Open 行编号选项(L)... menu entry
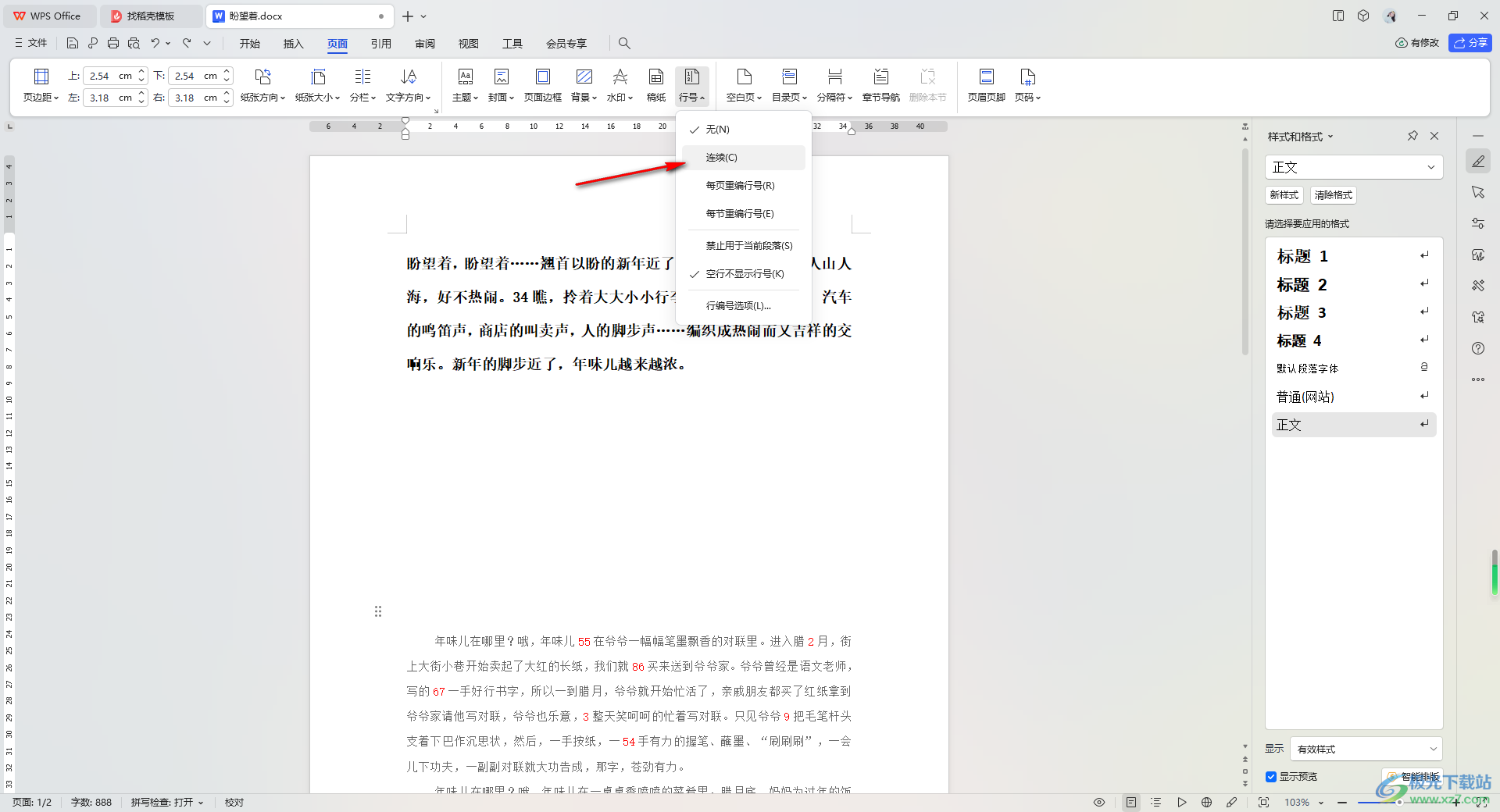The image size is (1500, 812). [x=744, y=306]
